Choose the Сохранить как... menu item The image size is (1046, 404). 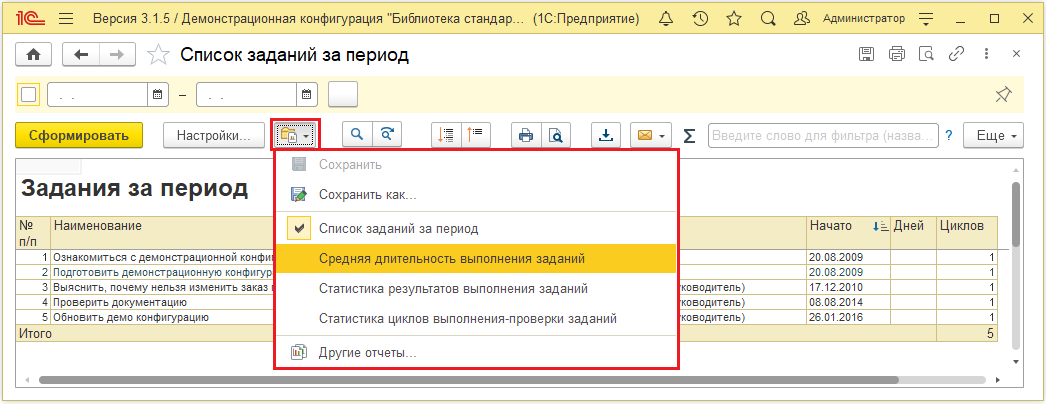tap(476, 195)
